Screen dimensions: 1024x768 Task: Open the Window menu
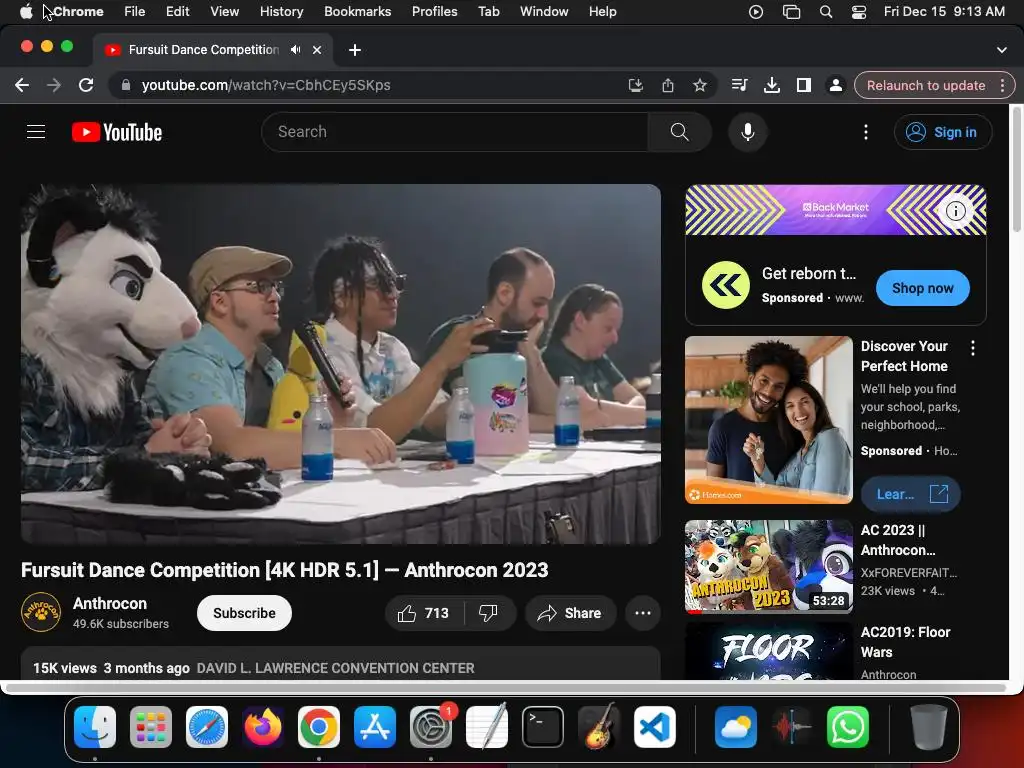coord(544,12)
